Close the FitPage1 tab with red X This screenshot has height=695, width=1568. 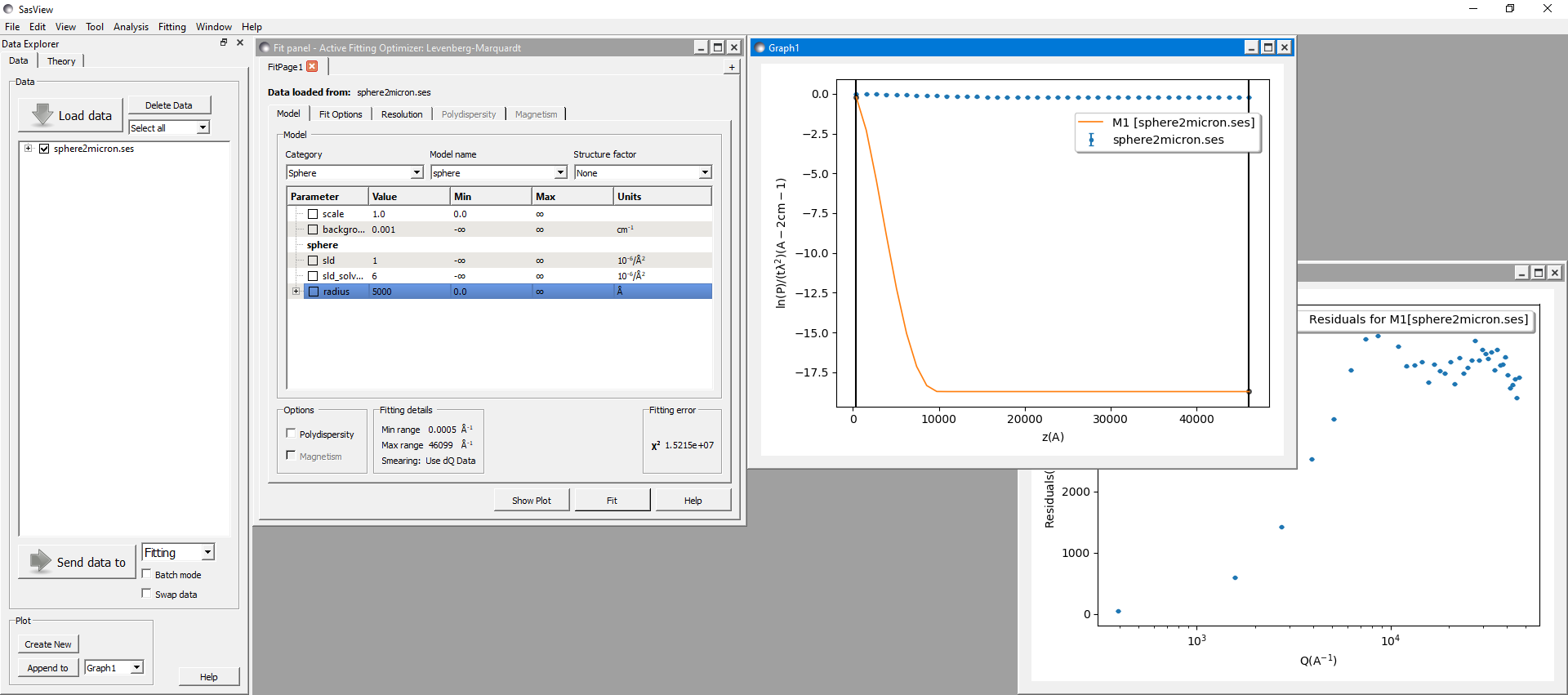[x=312, y=67]
